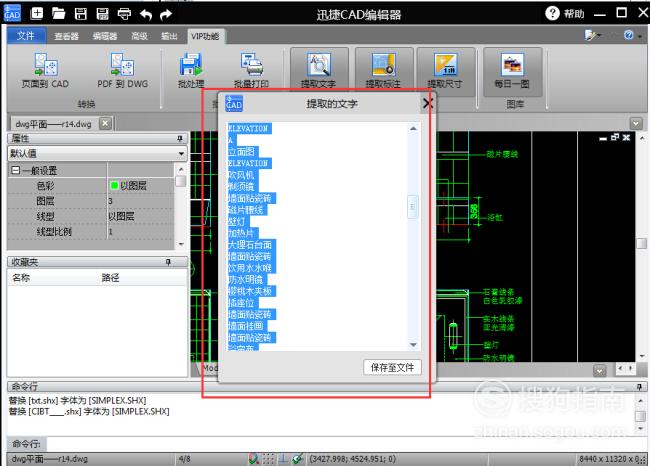Image resolution: width=650 pixels, height=466 pixels.
Task: Expand the document tab list arrow
Action: pyautogui.click(x=636, y=123)
